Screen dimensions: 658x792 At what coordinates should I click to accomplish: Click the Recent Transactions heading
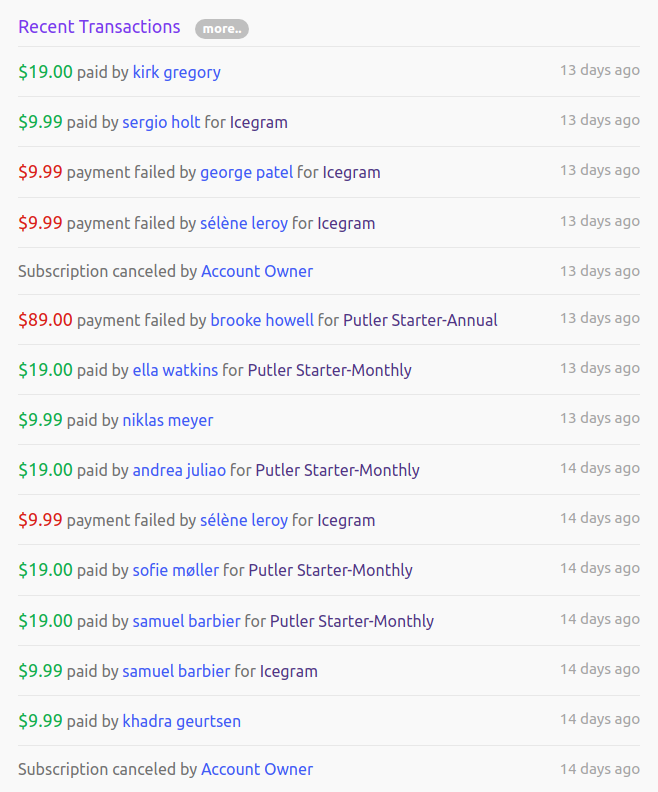[x=99, y=27]
